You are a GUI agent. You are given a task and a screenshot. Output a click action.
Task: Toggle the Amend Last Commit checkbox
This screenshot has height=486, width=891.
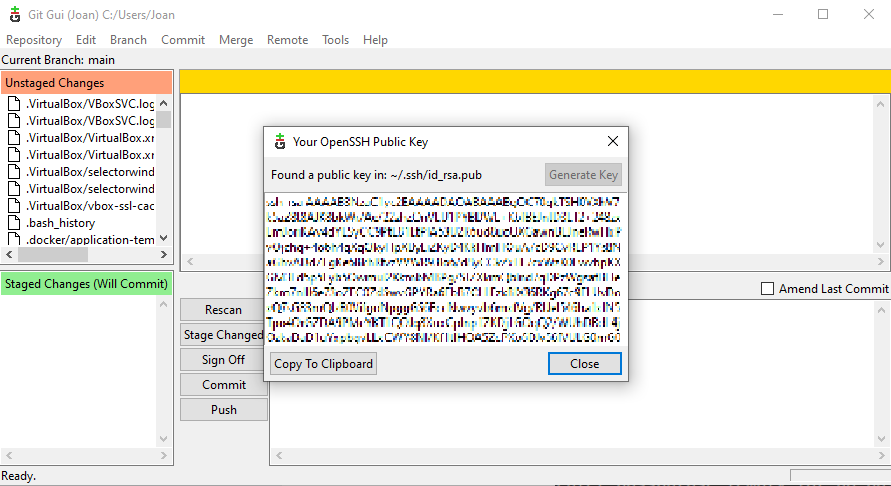[x=767, y=289]
